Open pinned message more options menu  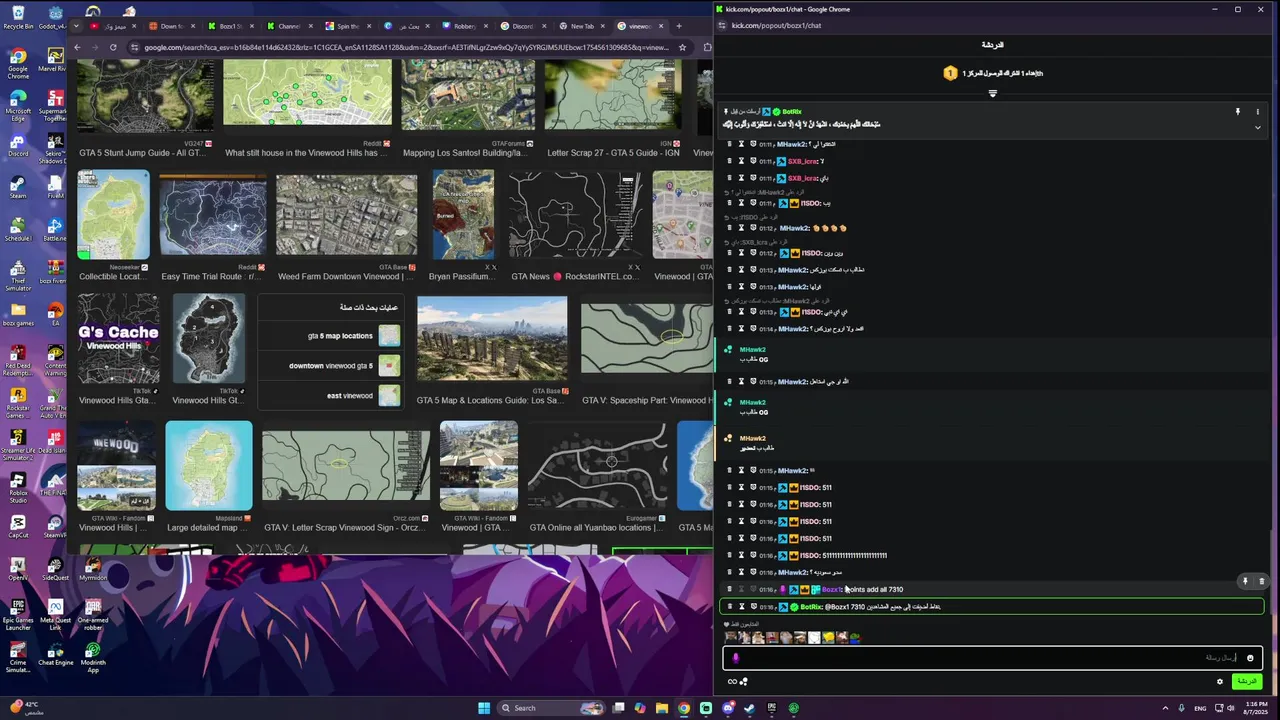pyautogui.click(x=1258, y=112)
